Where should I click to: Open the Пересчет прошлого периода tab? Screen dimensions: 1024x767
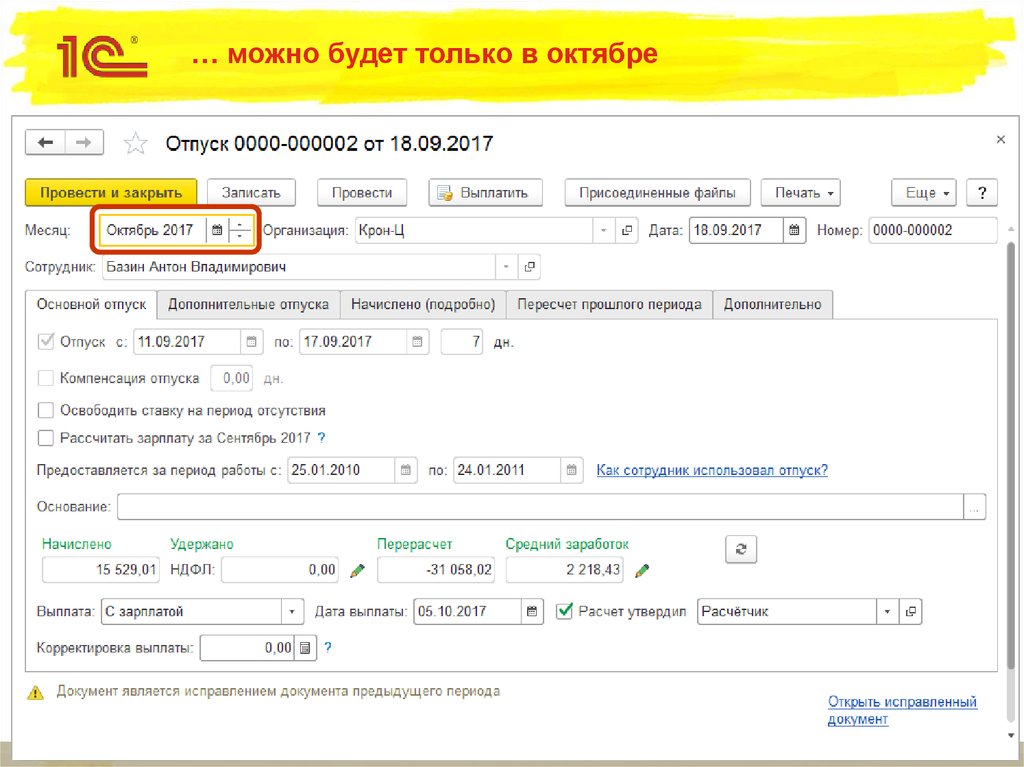(x=608, y=305)
